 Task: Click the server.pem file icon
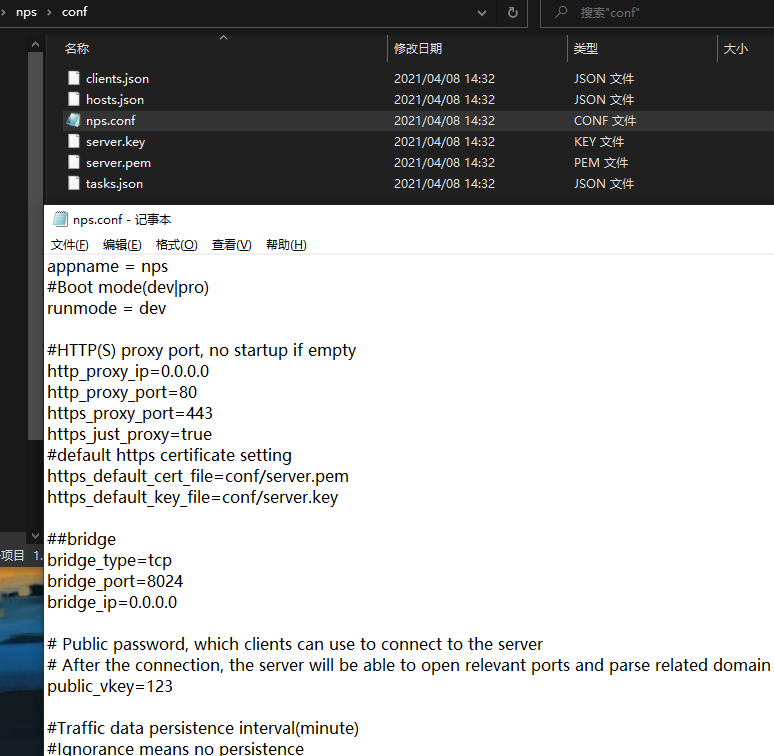point(74,162)
